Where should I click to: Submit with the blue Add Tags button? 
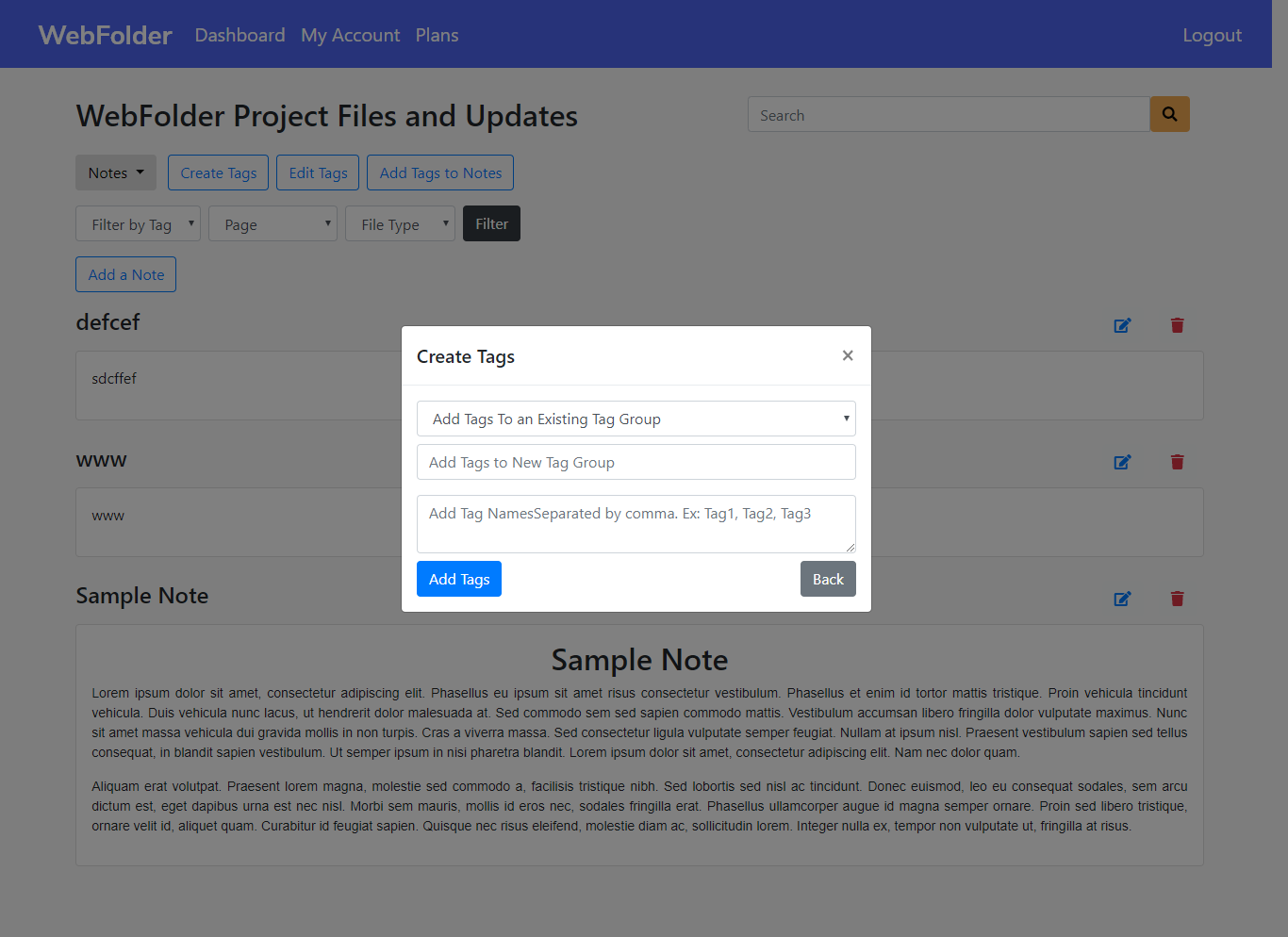point(459,579)
